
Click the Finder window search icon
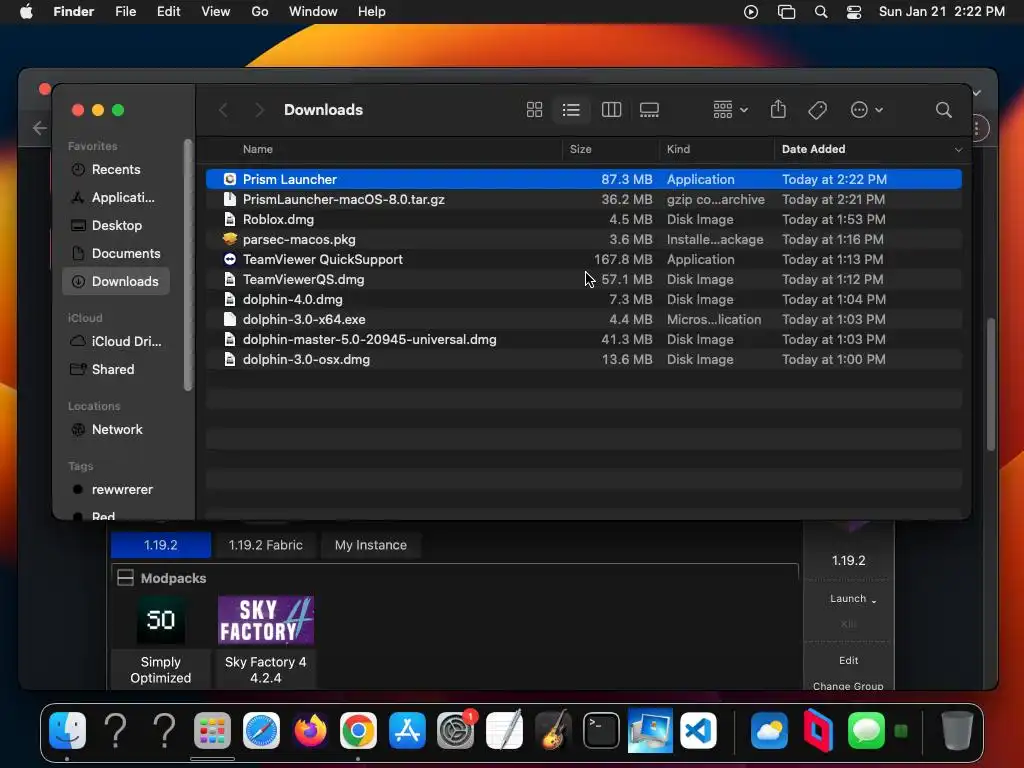(944, 110)
